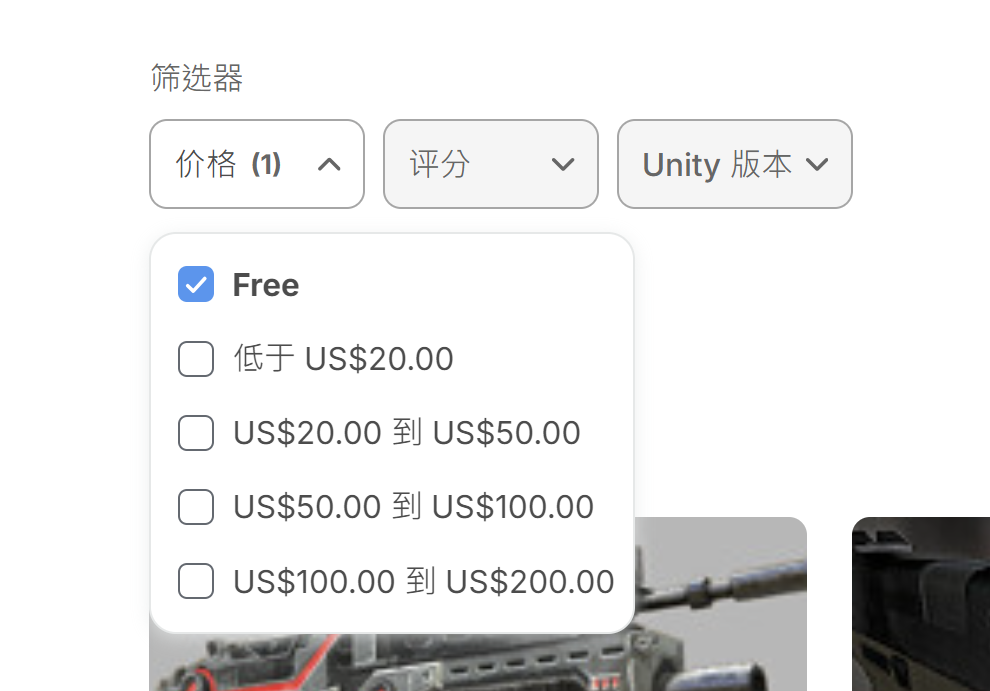This screenshot has width=990, height=691.
Task: Select the US$50.00 到 US$100.00 label
Action: coord(414,507)
